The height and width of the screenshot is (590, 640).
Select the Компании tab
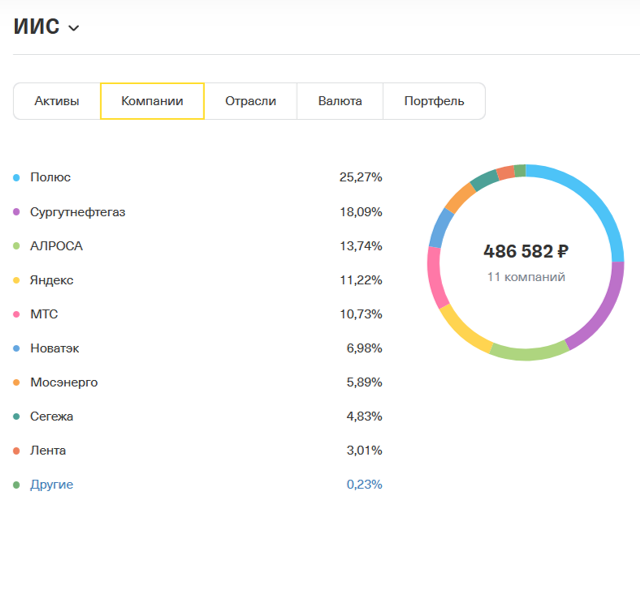tap(152, 101)
